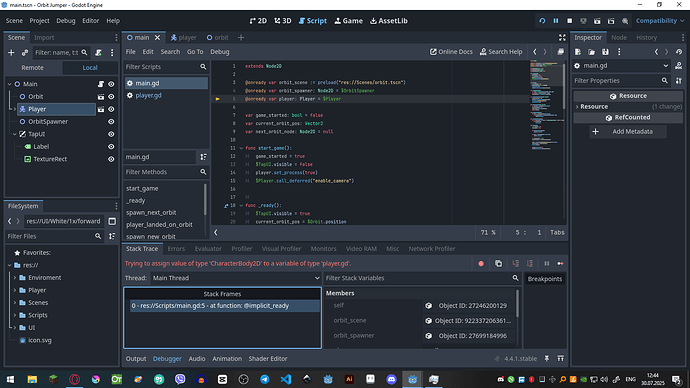Save the current resource in Inspector
This screenshot has width=690, height=388.
click(605, 52)
